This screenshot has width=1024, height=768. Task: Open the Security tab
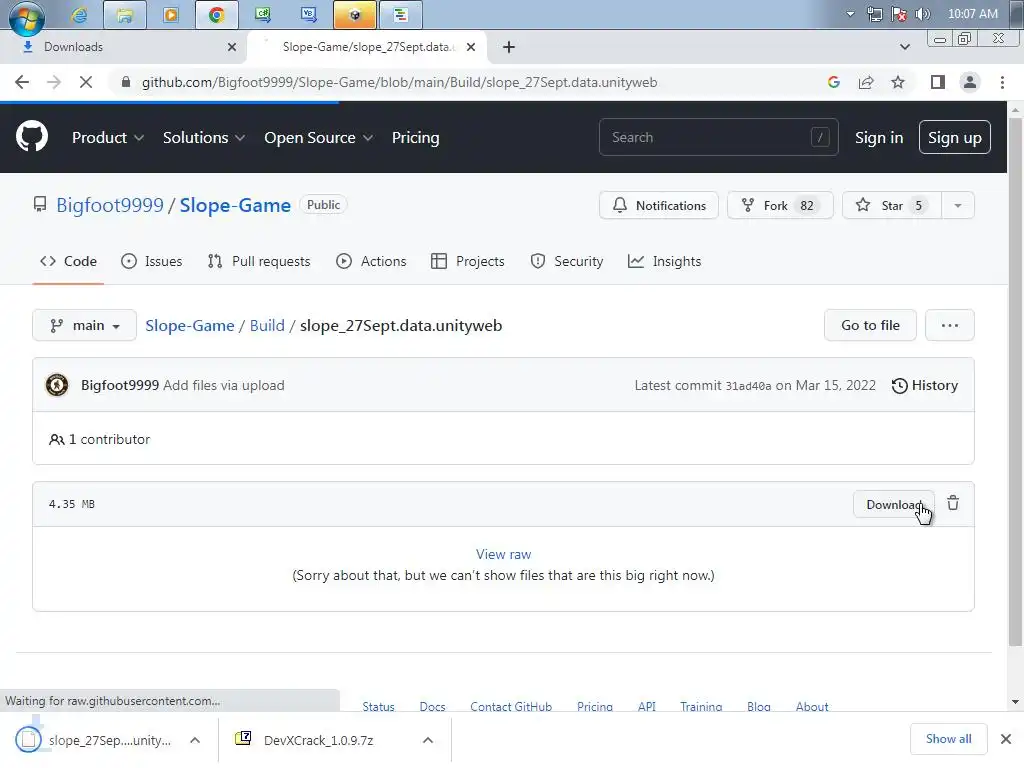[566, 261]
